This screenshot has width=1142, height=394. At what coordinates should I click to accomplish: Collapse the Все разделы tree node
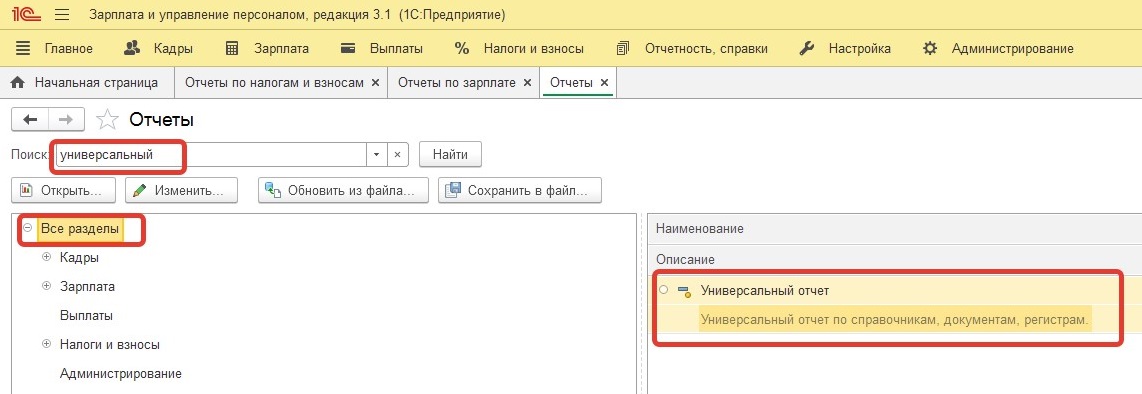pyautogui.click(x=28, y=228)
